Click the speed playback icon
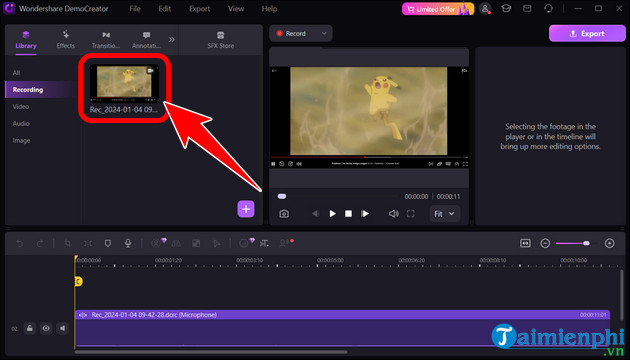Screen dimensions: 630x360 217,243
